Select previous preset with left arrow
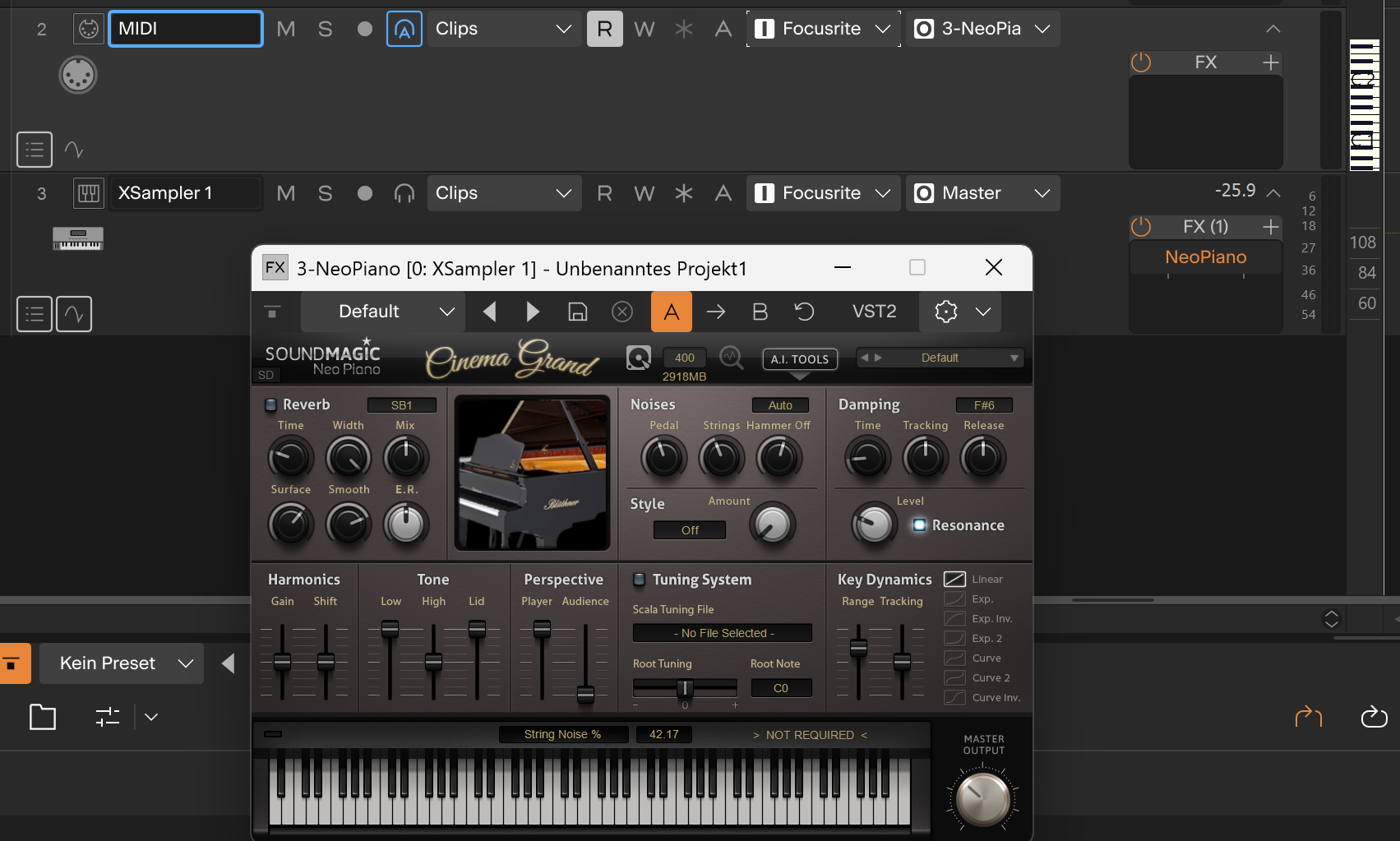The width and height of the screenshot is (1400, 841). coord(490,312)
